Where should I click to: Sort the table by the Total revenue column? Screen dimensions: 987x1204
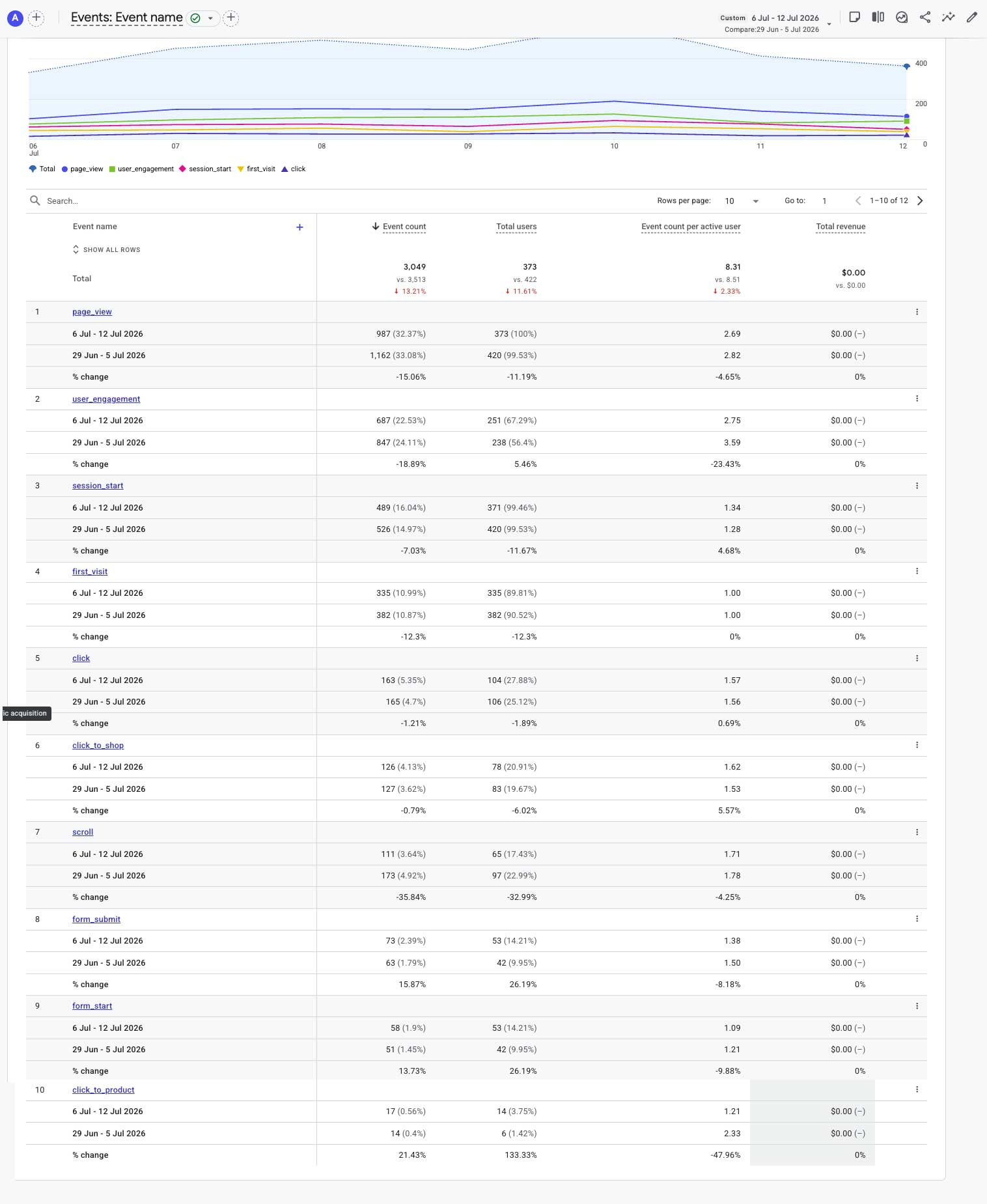tap(841, 227)
